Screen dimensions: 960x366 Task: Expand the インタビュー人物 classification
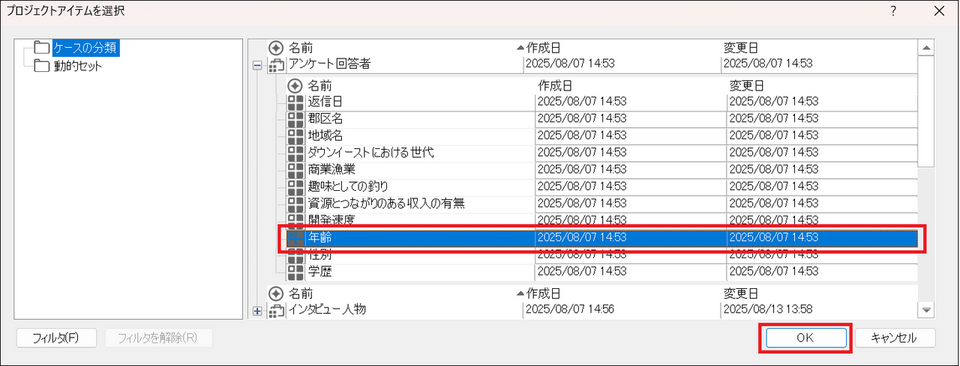(x=257, y=312)
